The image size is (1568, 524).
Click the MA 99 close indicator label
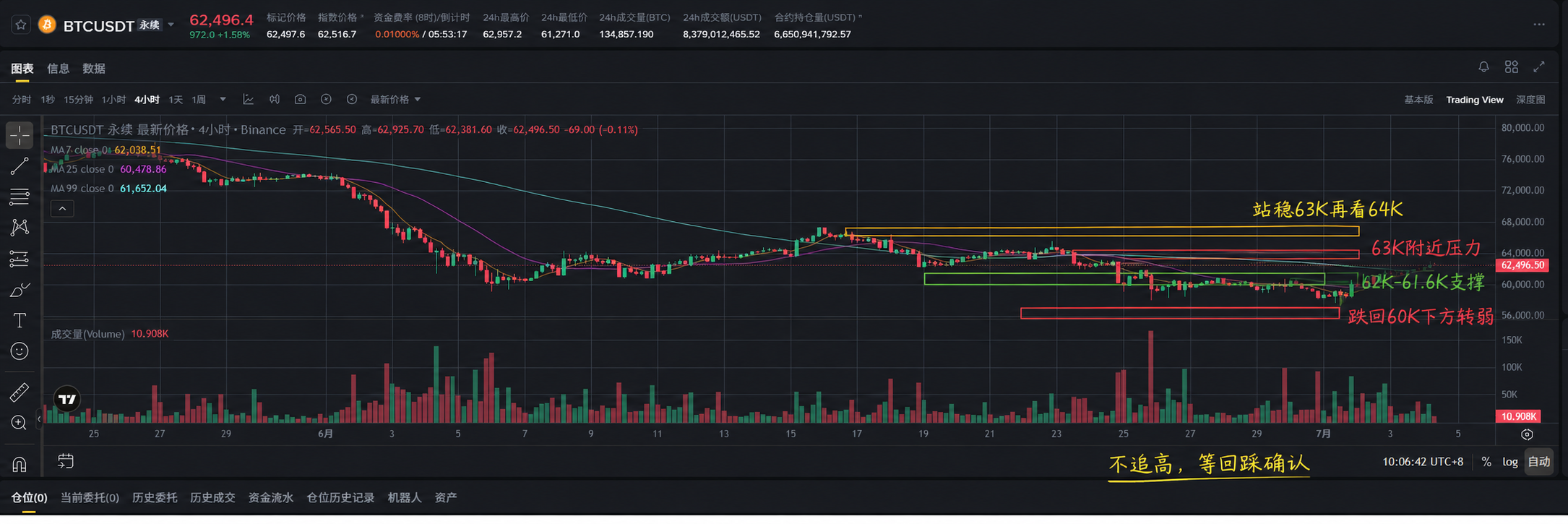(x=82, y=188)
